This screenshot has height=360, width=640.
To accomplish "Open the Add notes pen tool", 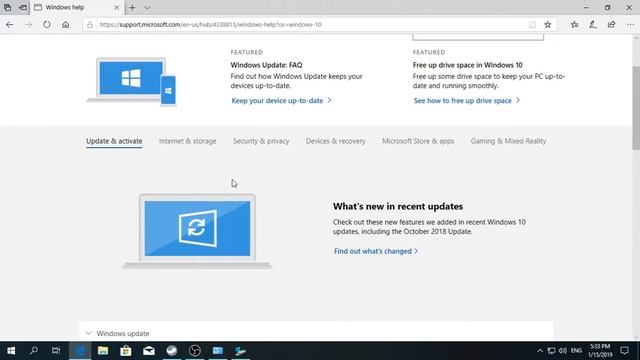I will 593,24.
